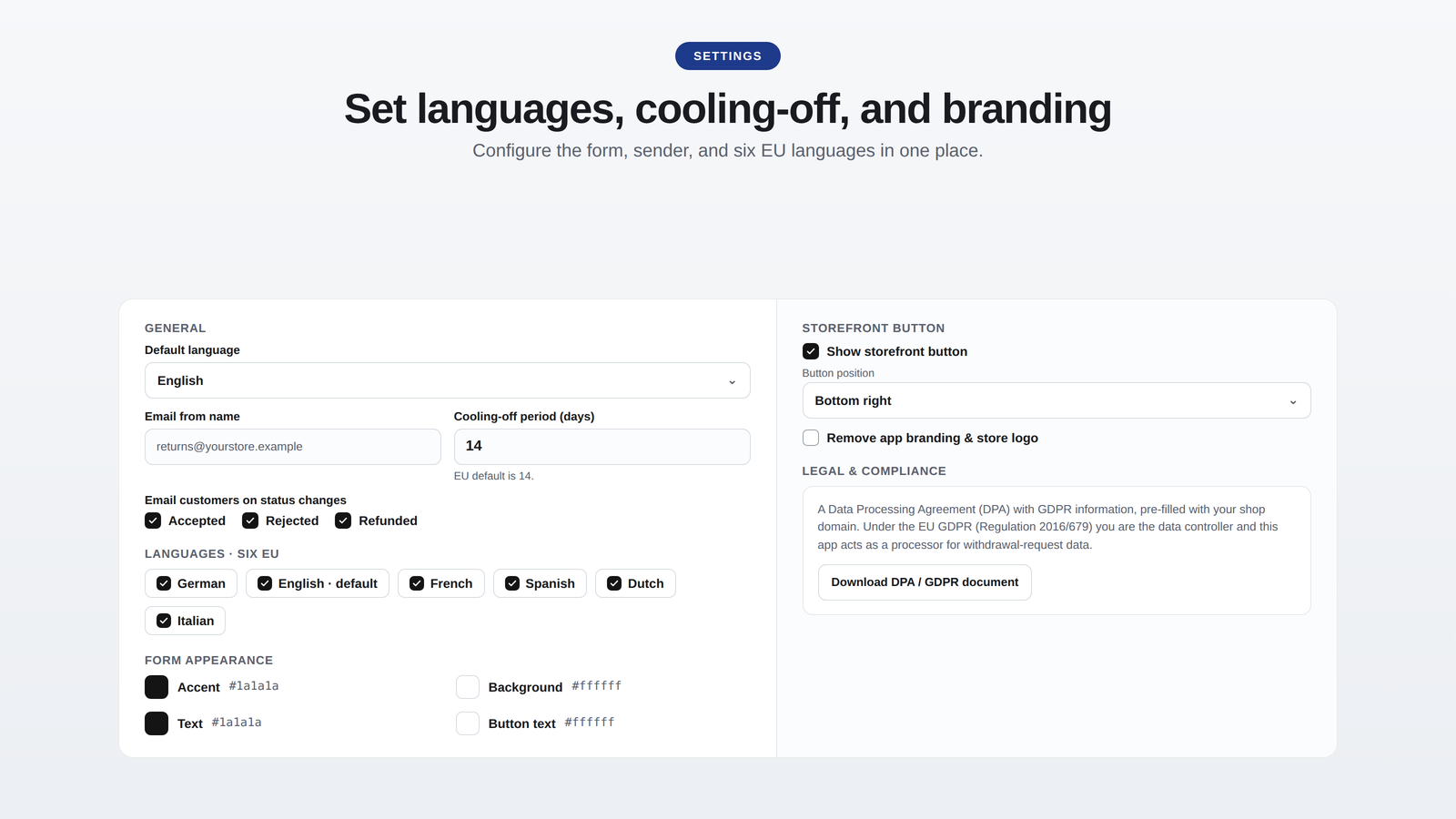Select the Button text color swatch
This screenshot has height=819, width=1456.
[468, 723]
